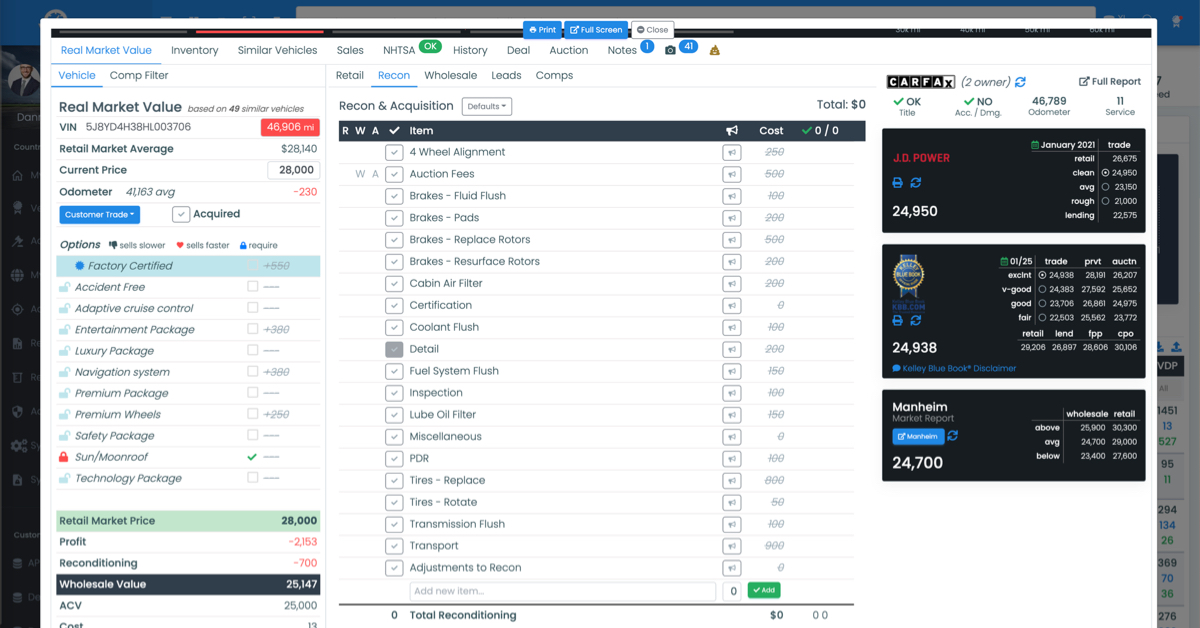Click the new item cost field
Image resolution: width=1200 pixels, height=628 pixels.
click(x=732, y=591)
